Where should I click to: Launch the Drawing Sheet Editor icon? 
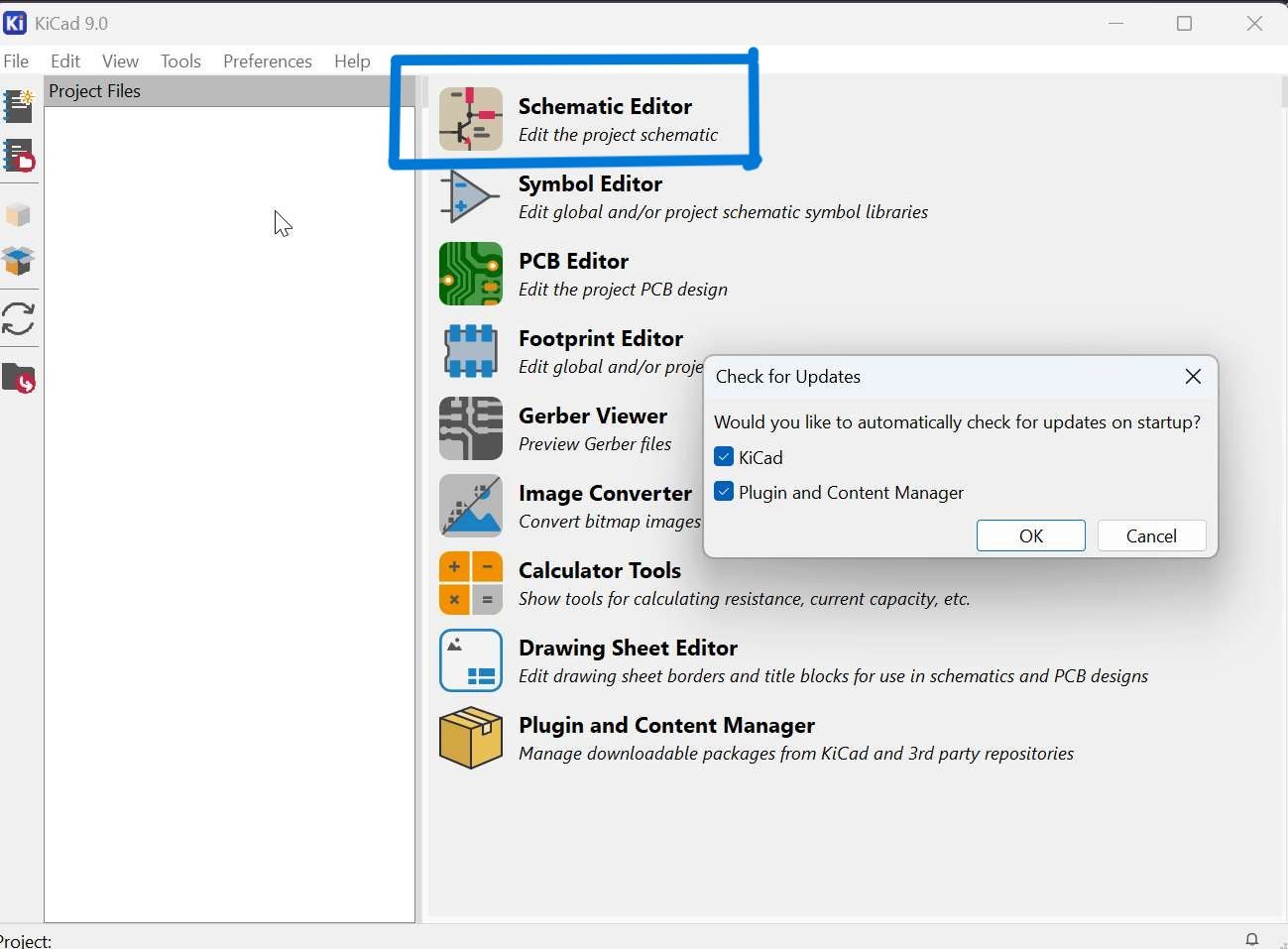tap(471, 660)
